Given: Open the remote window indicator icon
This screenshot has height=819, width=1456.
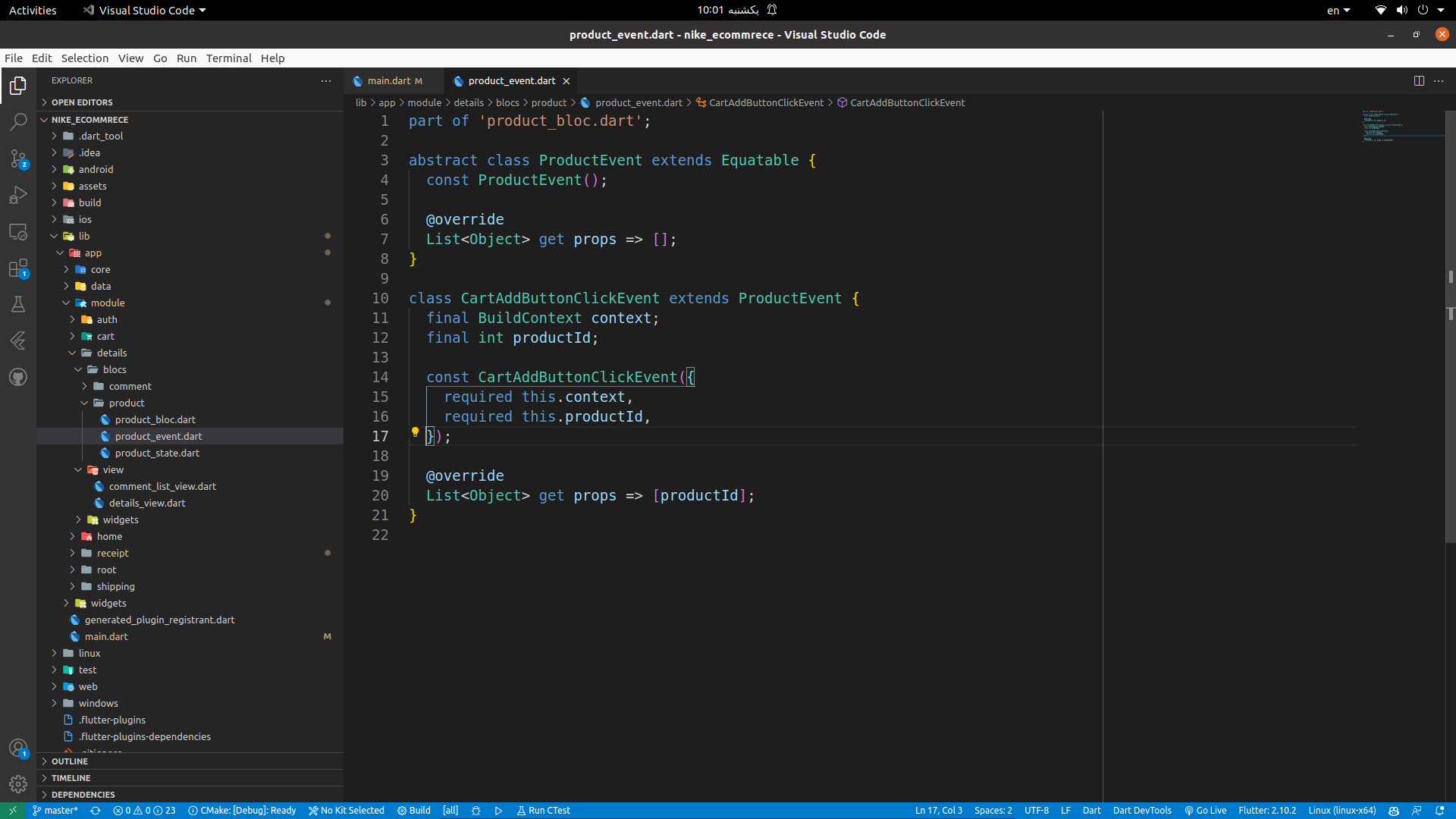Looking at the screenshot, I should [x=13, y=811].
